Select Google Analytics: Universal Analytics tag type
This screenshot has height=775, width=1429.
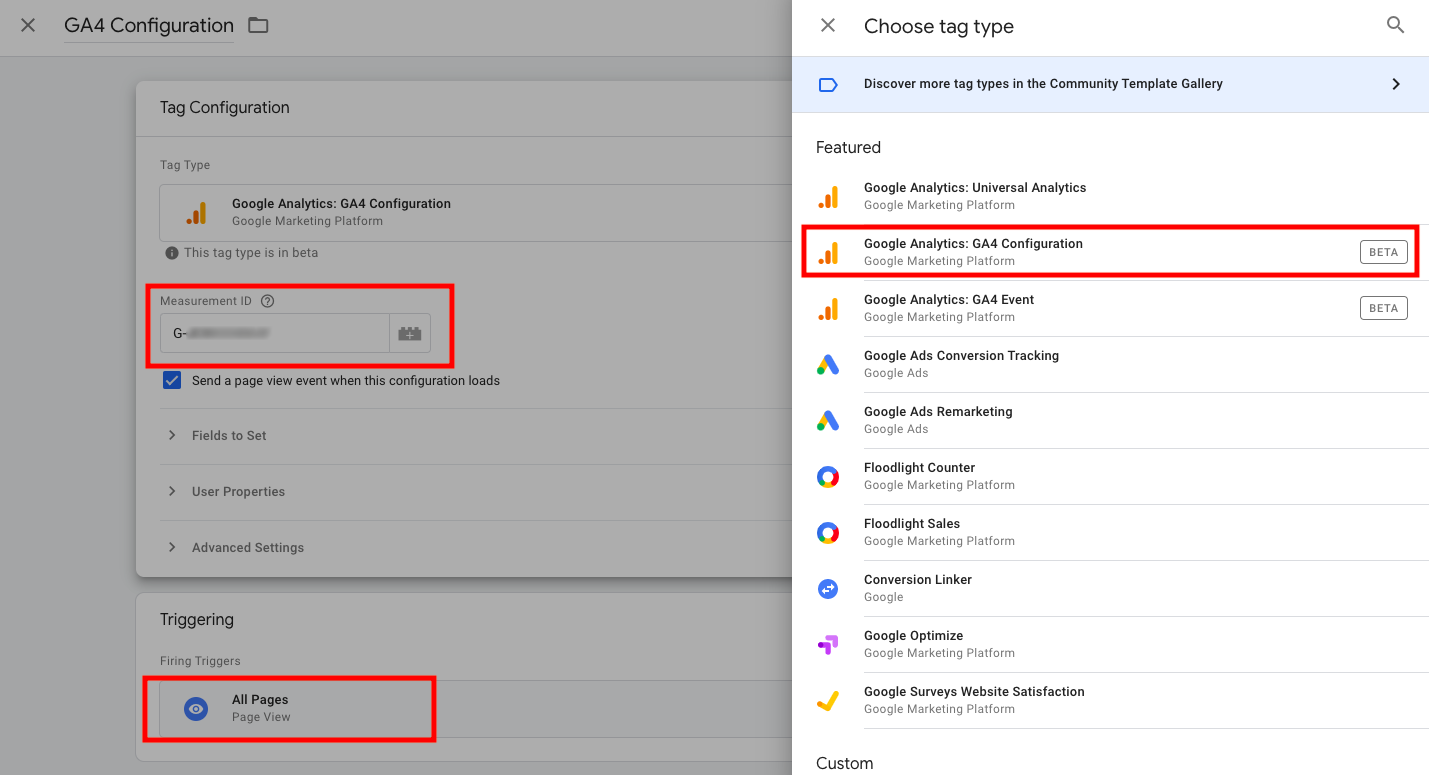[1122, 196]
